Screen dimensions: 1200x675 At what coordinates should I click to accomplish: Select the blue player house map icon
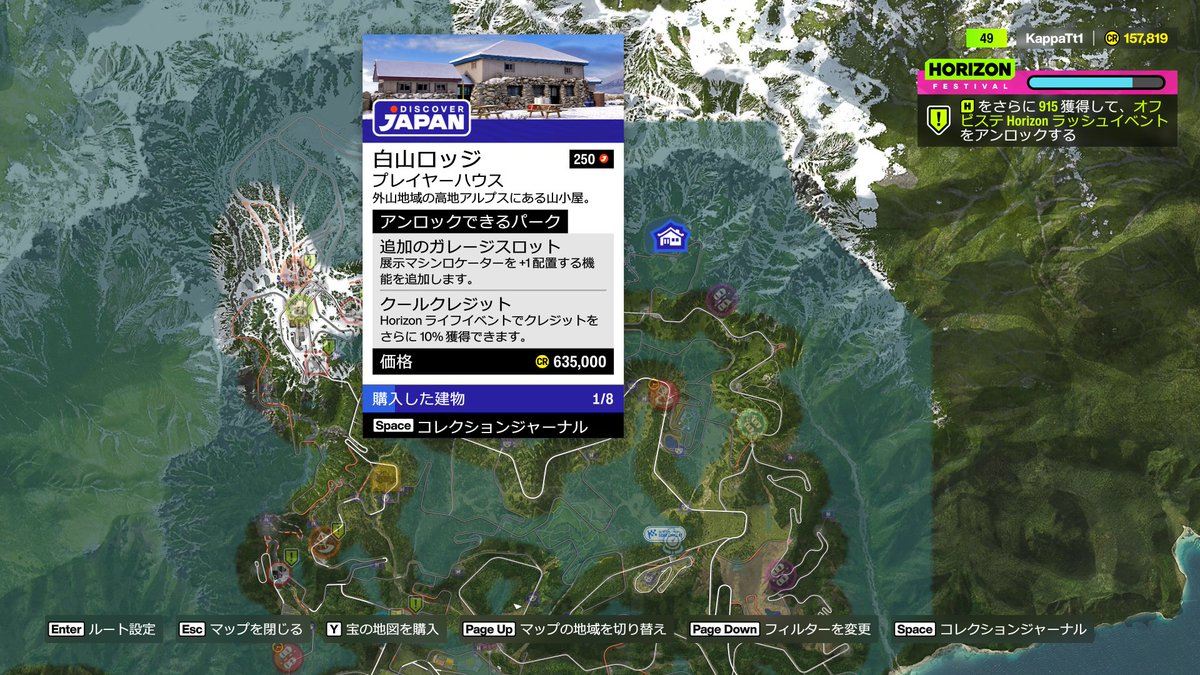670,237
